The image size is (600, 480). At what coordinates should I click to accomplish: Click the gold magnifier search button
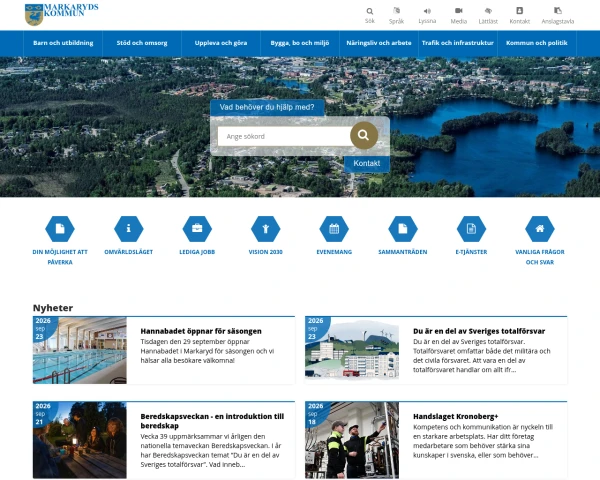tap(364, 135)
